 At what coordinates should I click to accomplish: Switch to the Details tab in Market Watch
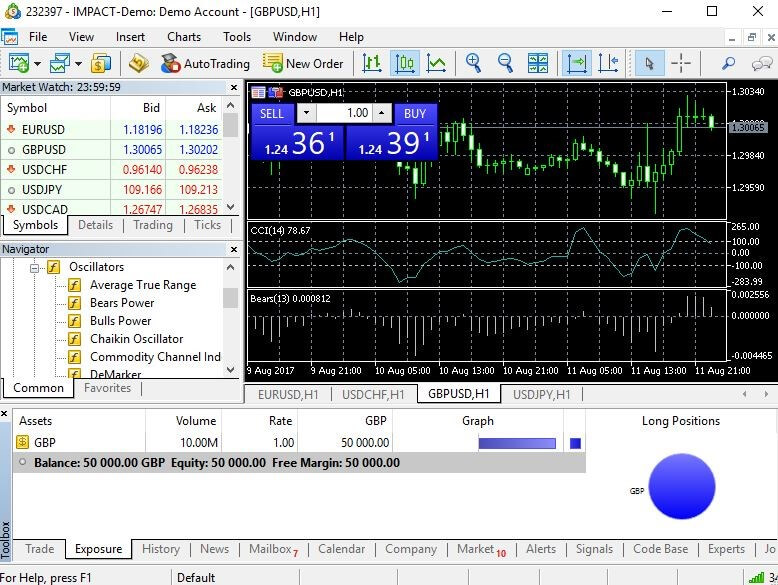tap(95, 225)
